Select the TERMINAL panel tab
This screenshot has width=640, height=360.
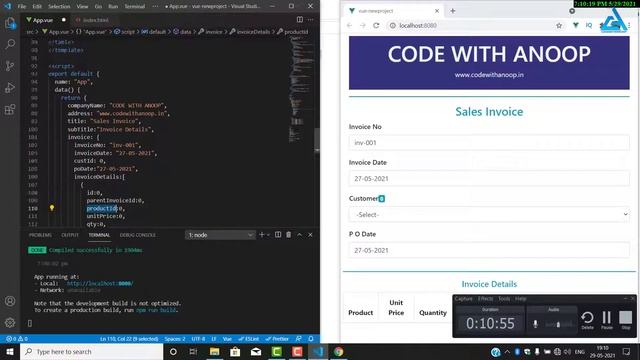[x=99, y=235]
